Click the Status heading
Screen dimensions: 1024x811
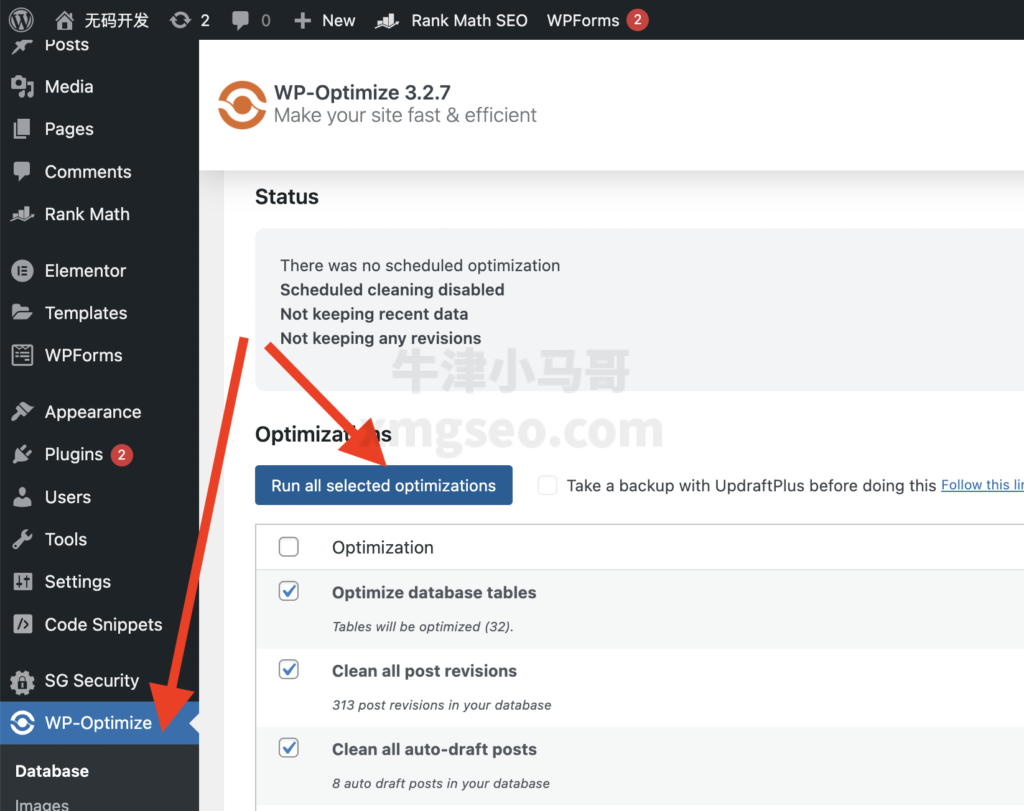click(x=287, y=197)
